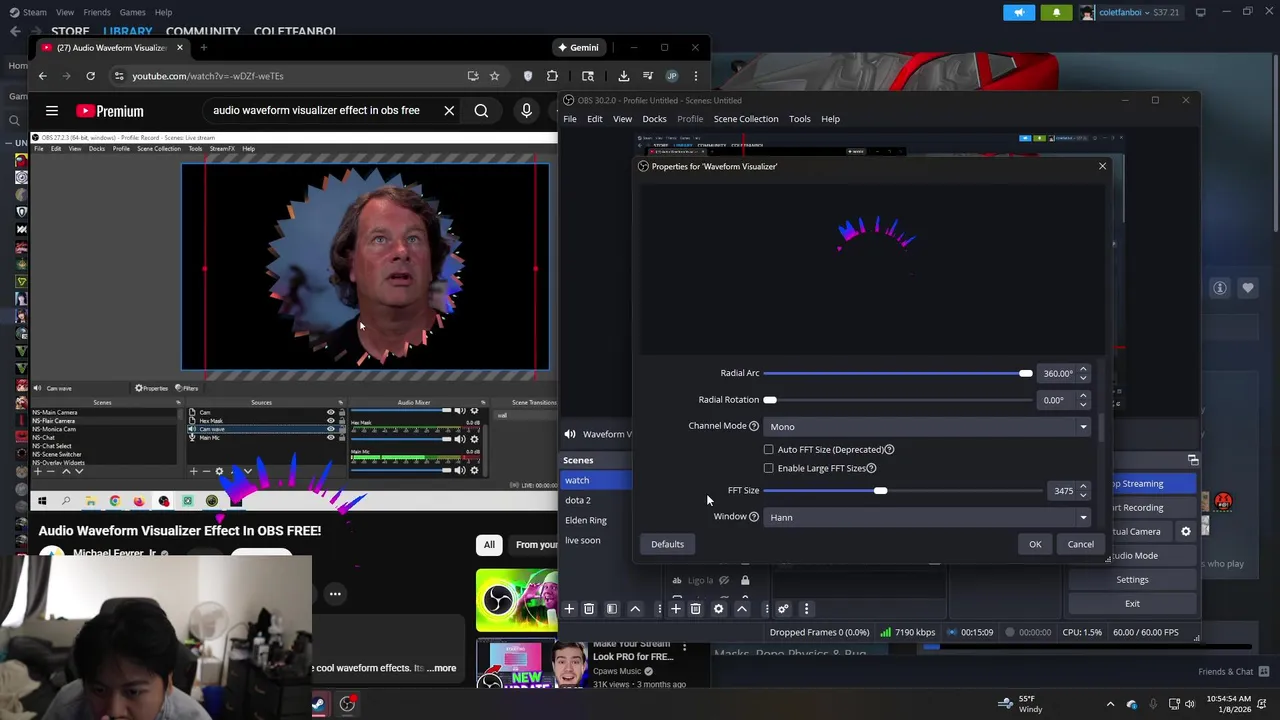Image resolution: width=1280 pixels, height=720 pixels.
Task: Click lock icon on Ligo source row
Action: 745,580
